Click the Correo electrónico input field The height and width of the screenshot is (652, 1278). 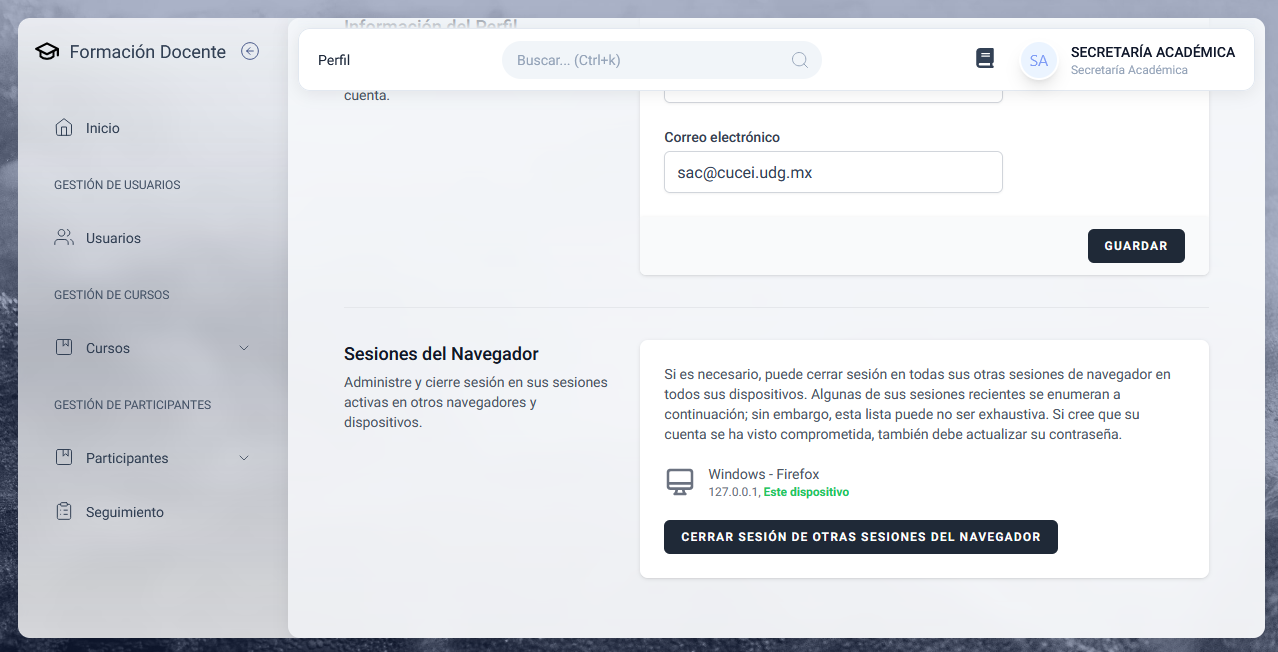pos(832,172)
